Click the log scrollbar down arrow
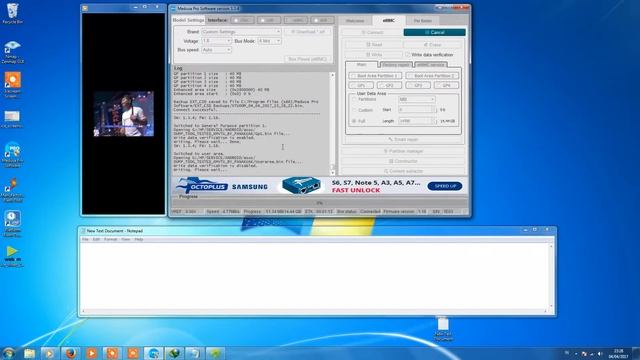 point(332,173)
